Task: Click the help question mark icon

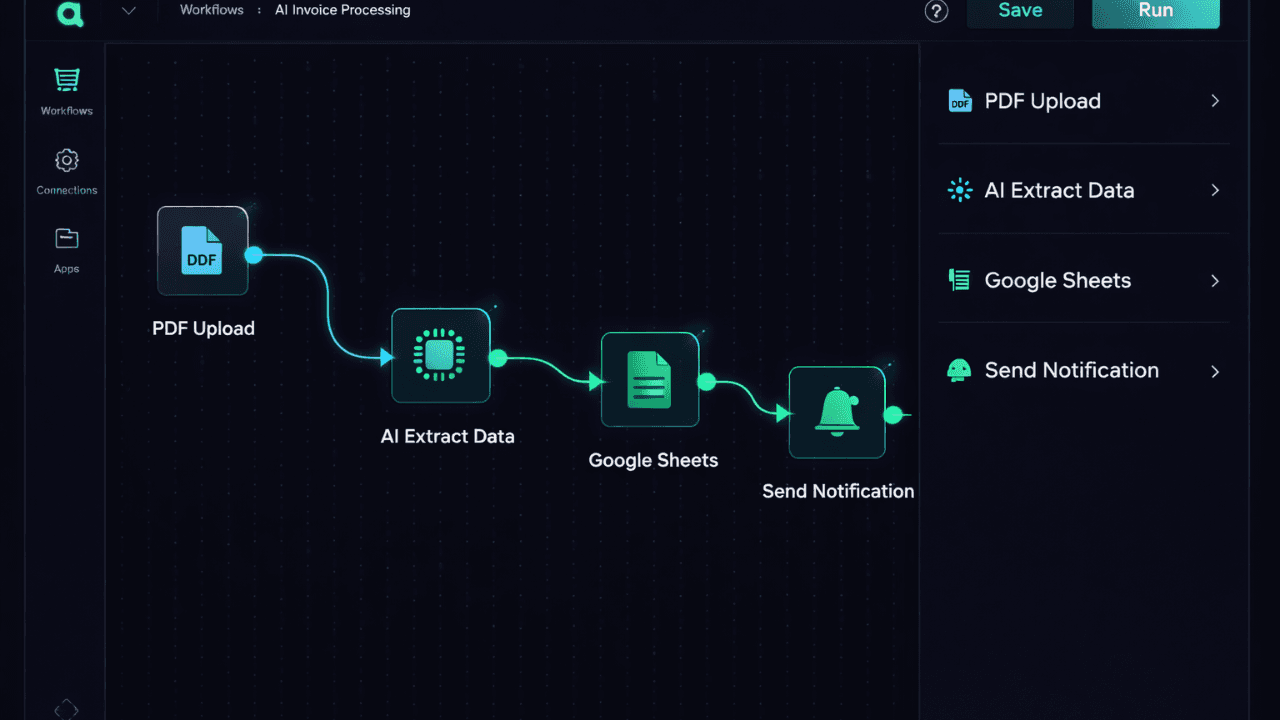Action: coord(936,11)
